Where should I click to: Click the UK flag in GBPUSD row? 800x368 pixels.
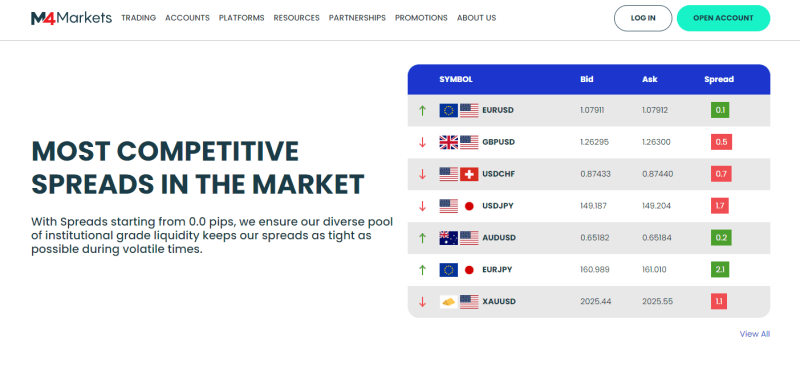click(x=448, y=142)
